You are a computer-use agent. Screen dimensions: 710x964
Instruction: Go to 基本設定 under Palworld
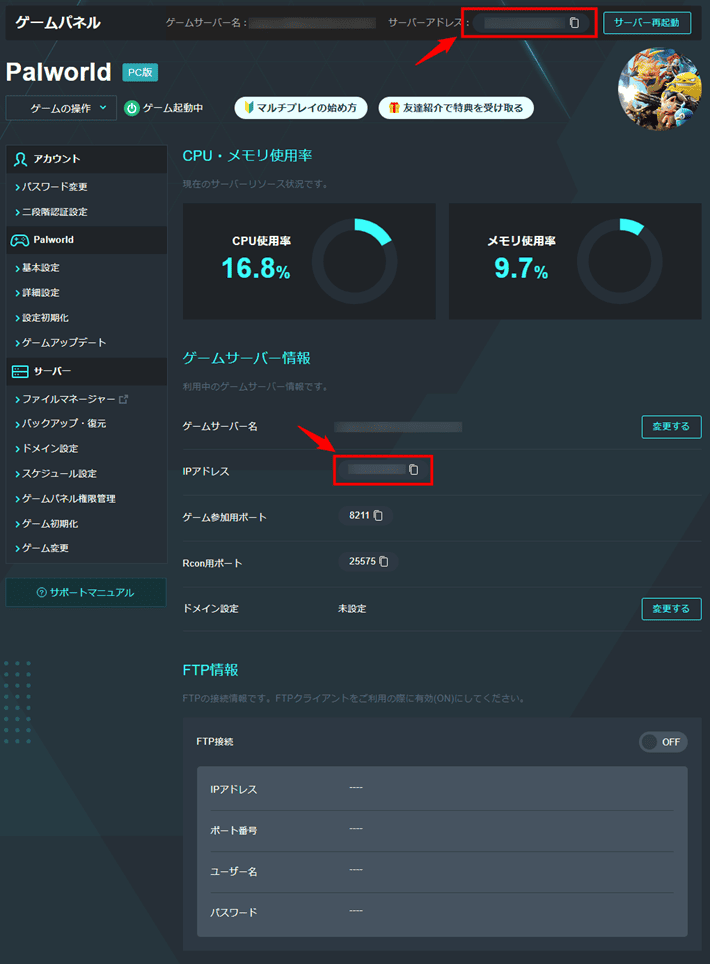point(41,268)
